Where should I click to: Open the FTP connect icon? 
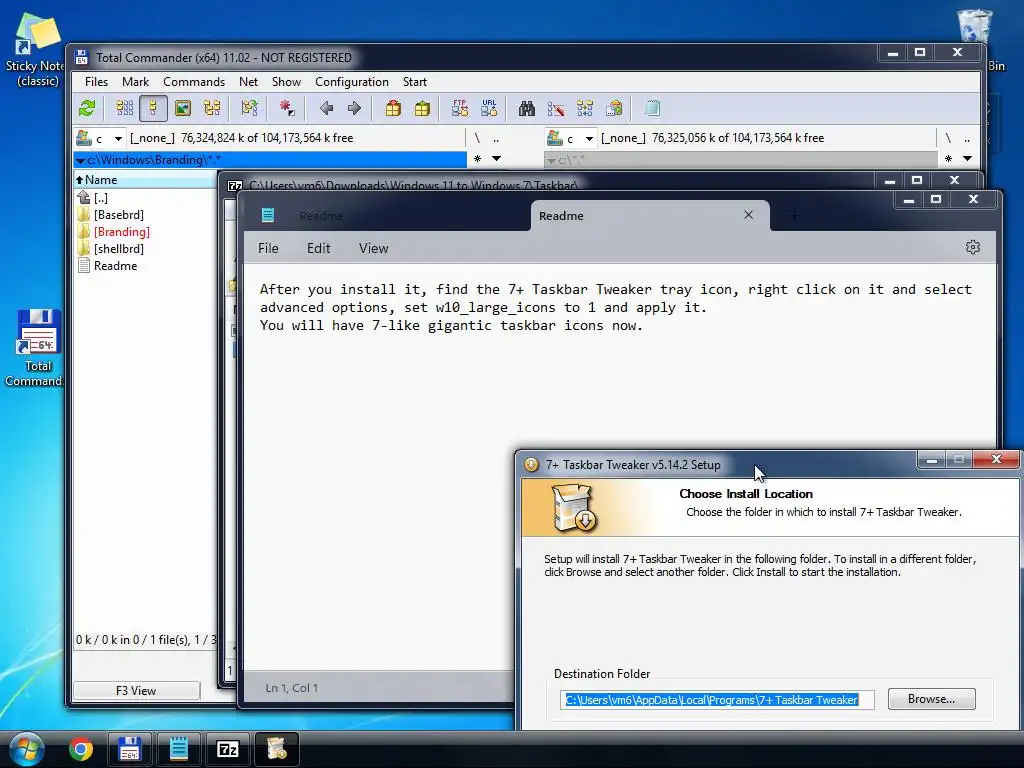[460, 108]
